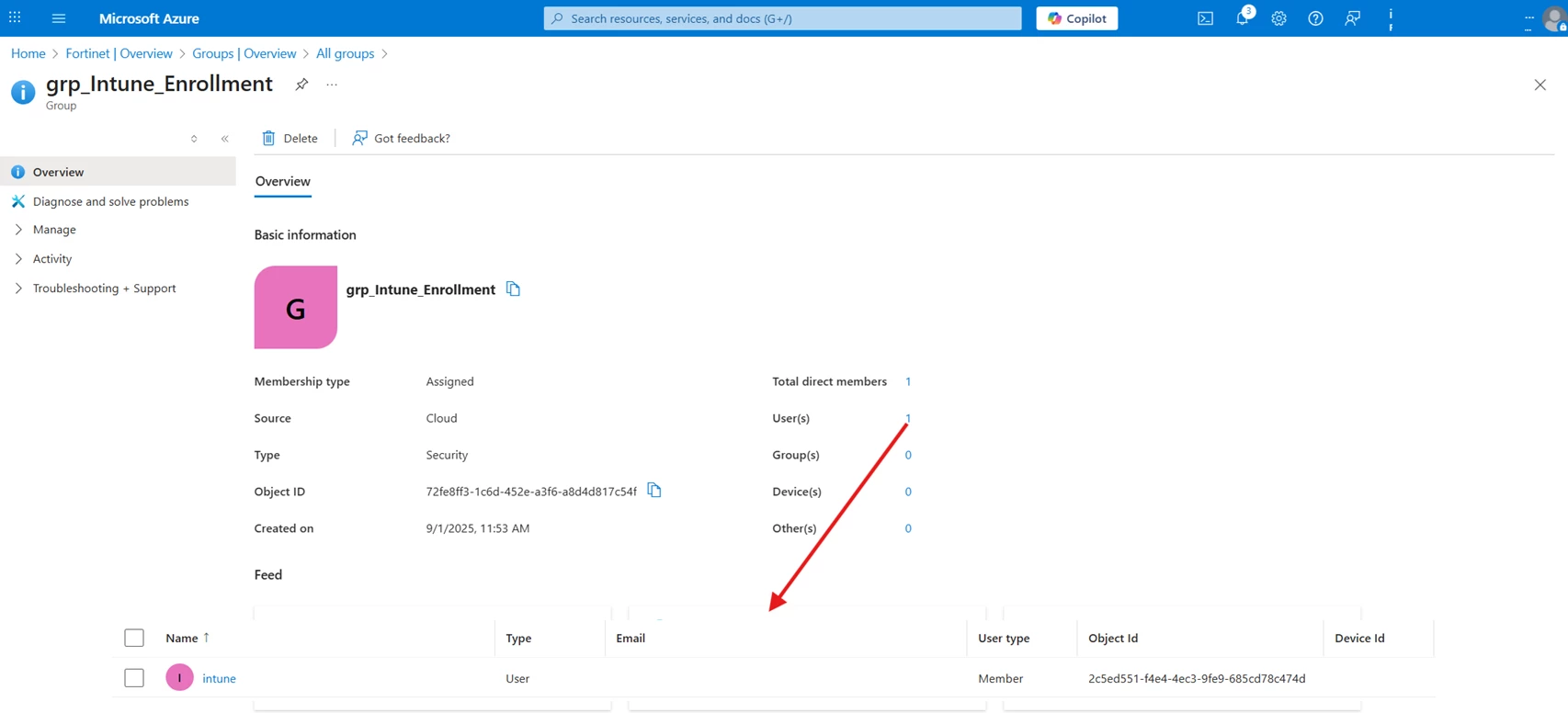This screenshot has height=713, width=1568.
Task: Go to All groups breadcrumb
Action: (345, 53)
